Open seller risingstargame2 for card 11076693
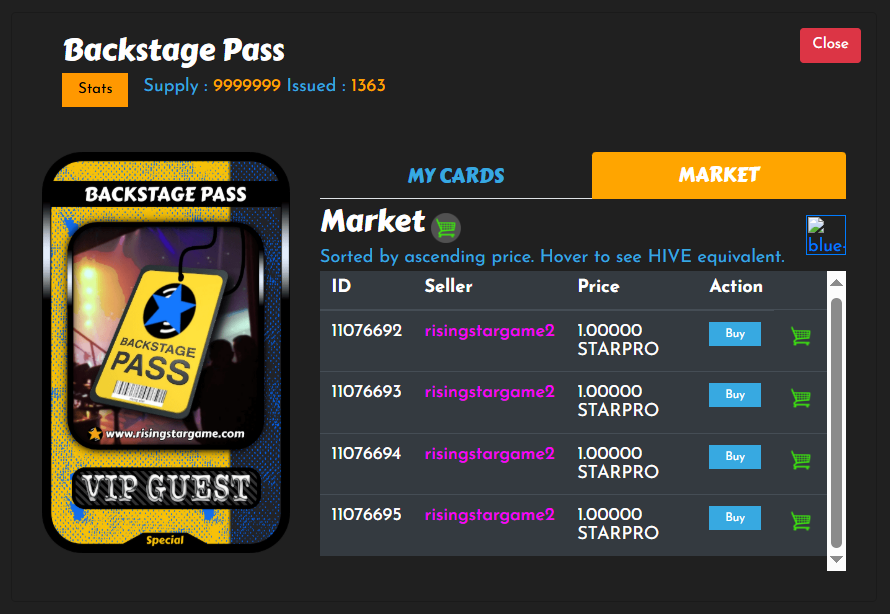 pyautogui.click(x=489, y=392)
